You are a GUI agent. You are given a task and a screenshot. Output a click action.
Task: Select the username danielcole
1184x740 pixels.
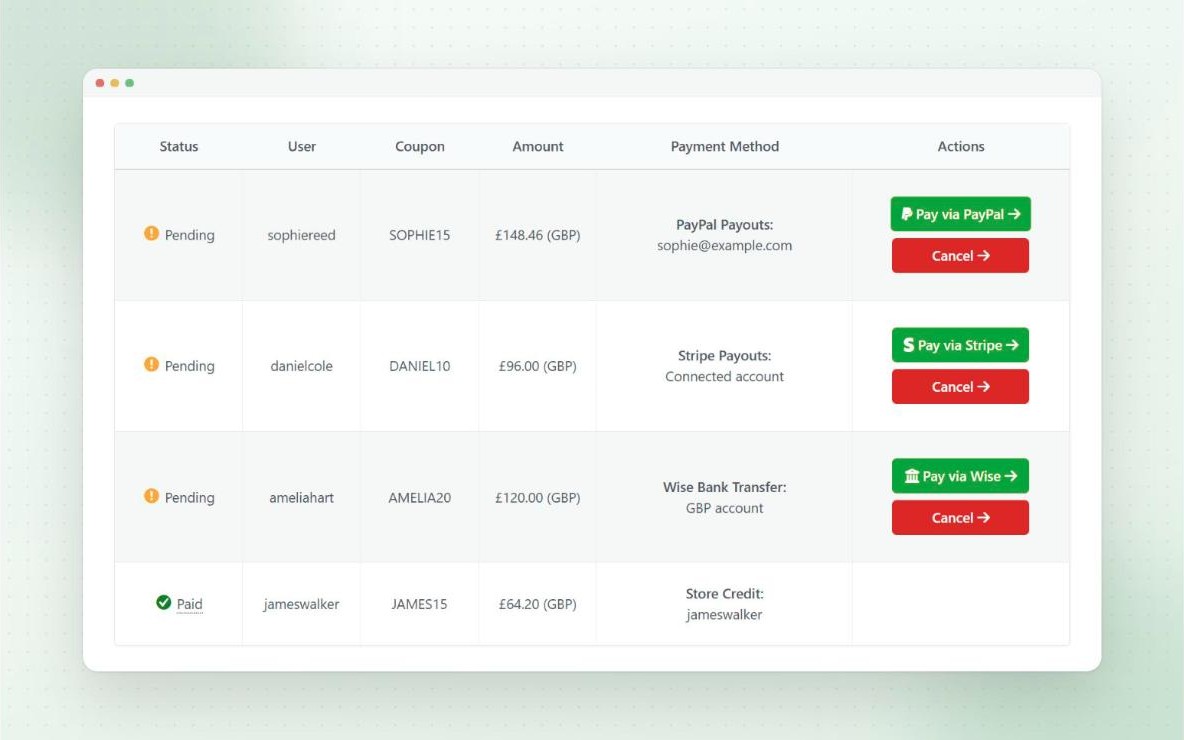(x=301, y=366)
